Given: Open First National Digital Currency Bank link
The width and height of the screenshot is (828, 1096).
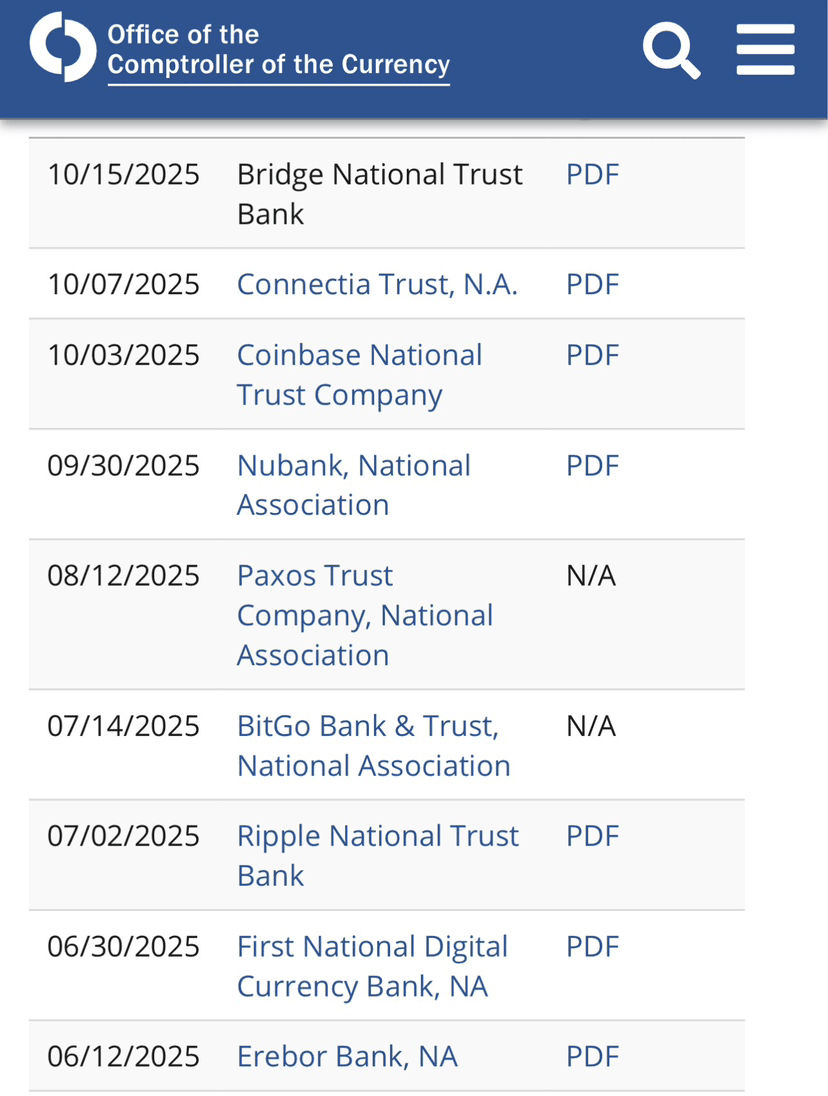Looking at the screenshot, I should pos(372,966).
